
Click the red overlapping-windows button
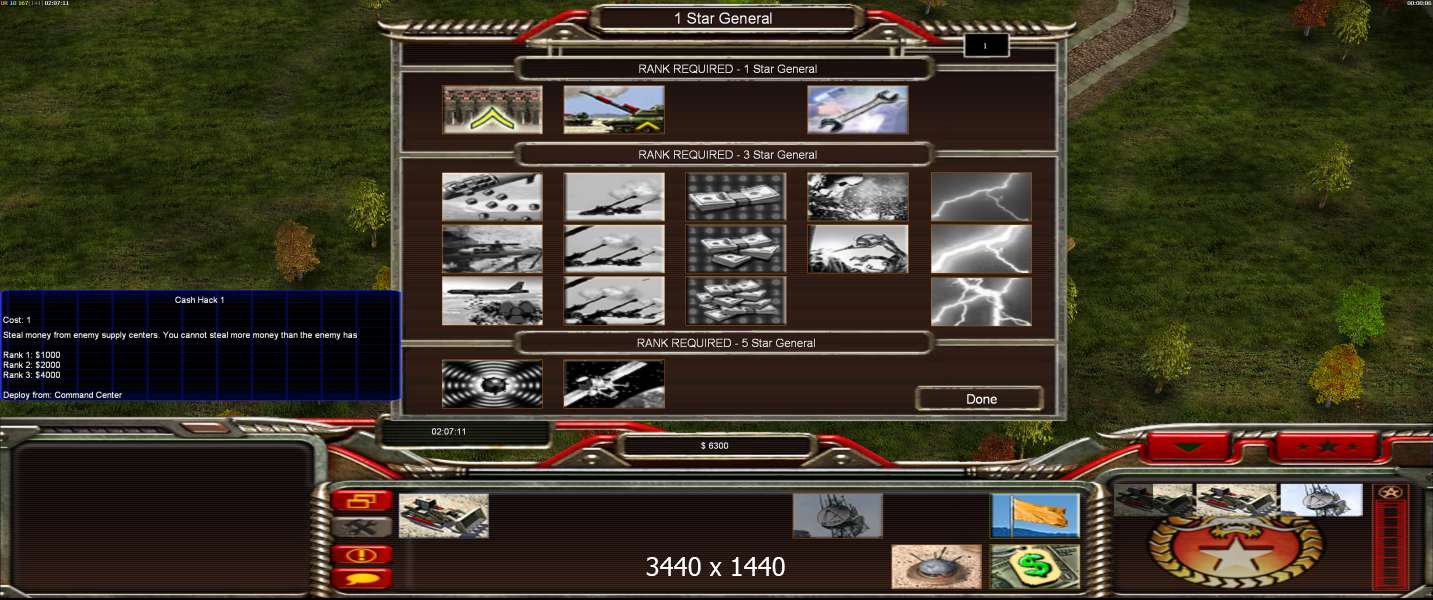[x=362, y=500]
